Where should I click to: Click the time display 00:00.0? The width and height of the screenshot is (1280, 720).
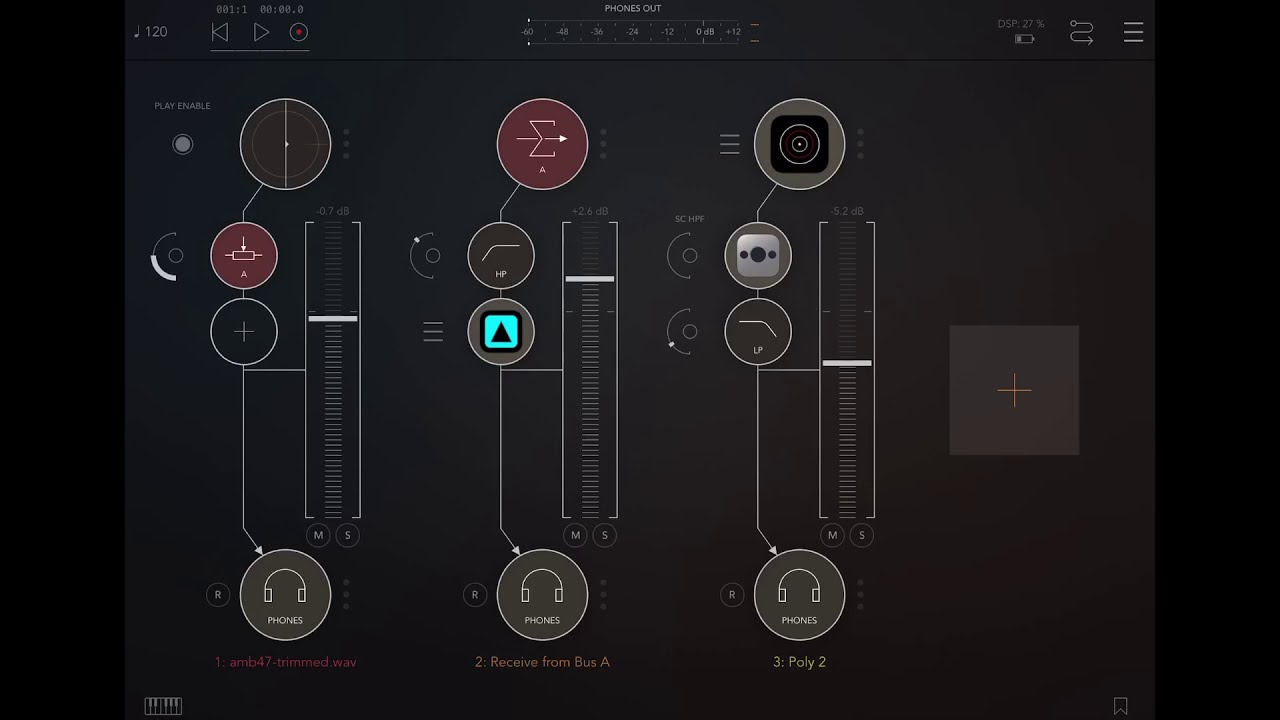pos(281,9)
